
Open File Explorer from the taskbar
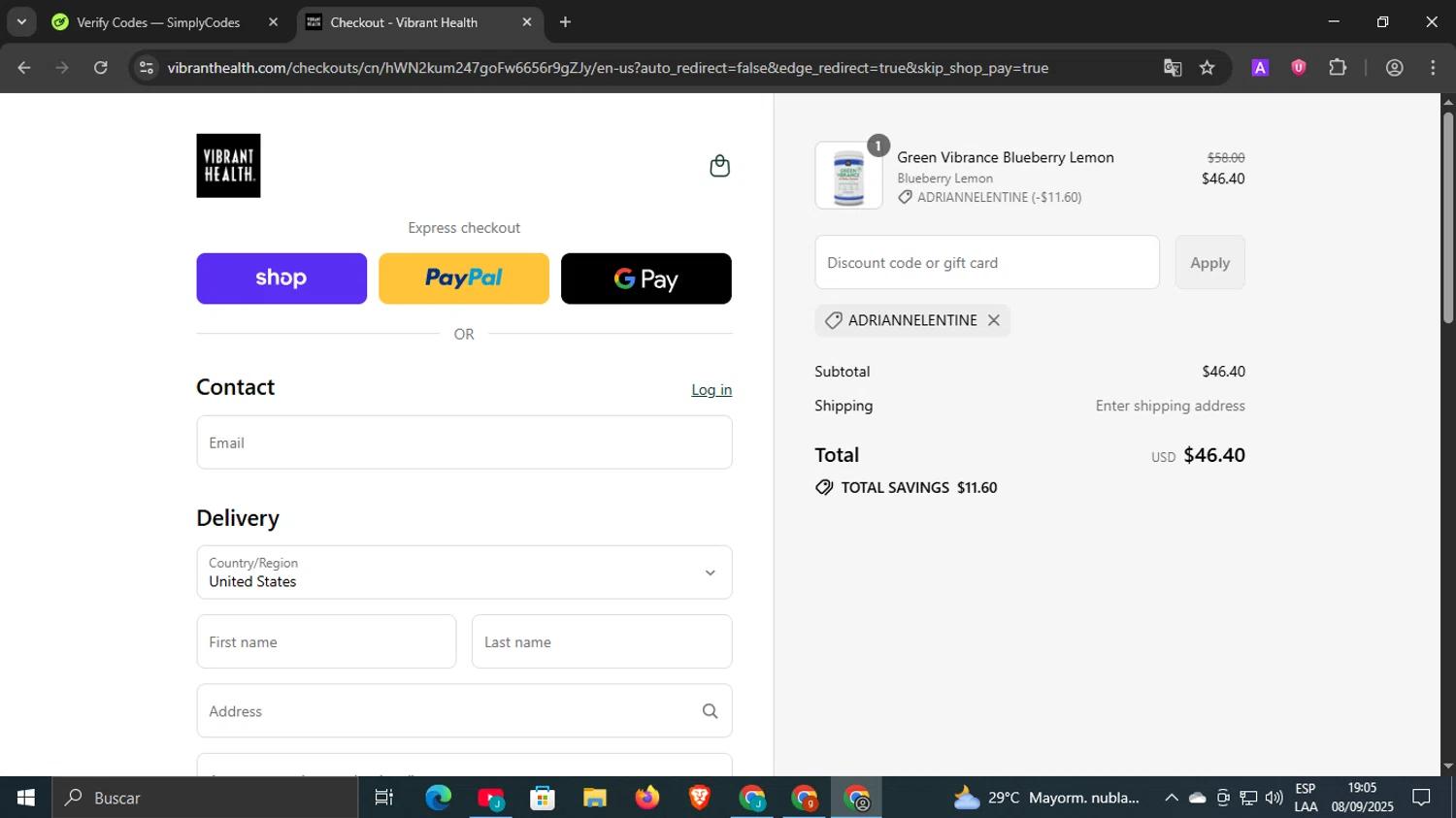[x=595, y=798]
